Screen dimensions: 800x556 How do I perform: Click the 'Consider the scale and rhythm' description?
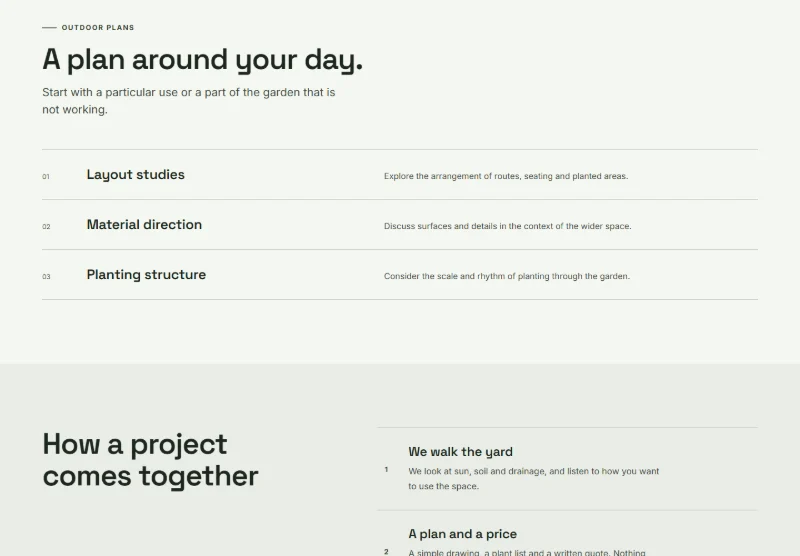[507, 276]
